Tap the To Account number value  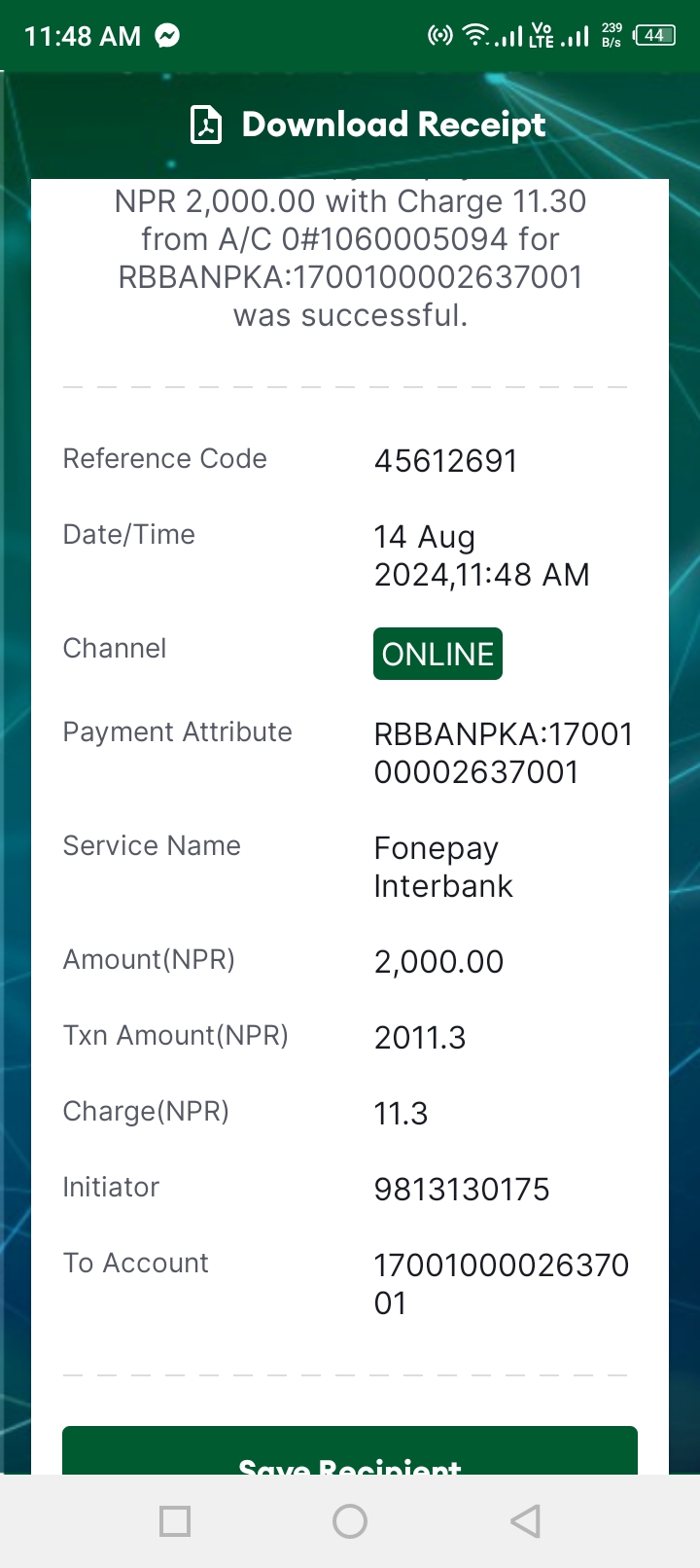[502, 1284]
